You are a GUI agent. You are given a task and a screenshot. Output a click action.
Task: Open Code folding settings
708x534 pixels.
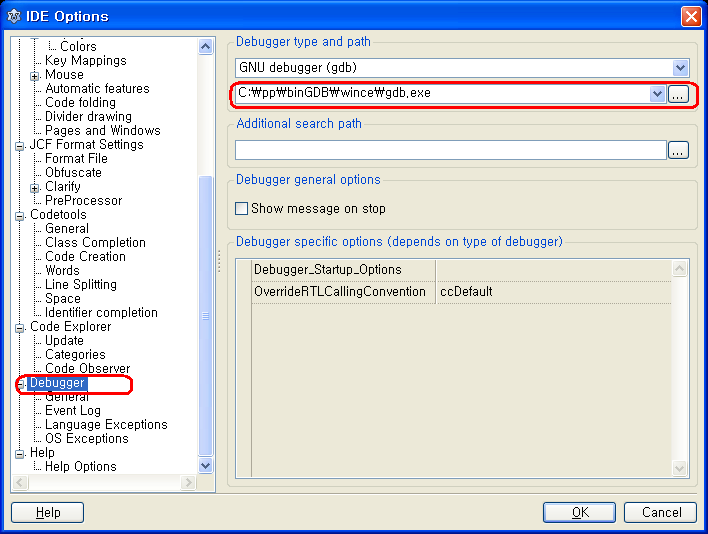(x=80, y=102)
